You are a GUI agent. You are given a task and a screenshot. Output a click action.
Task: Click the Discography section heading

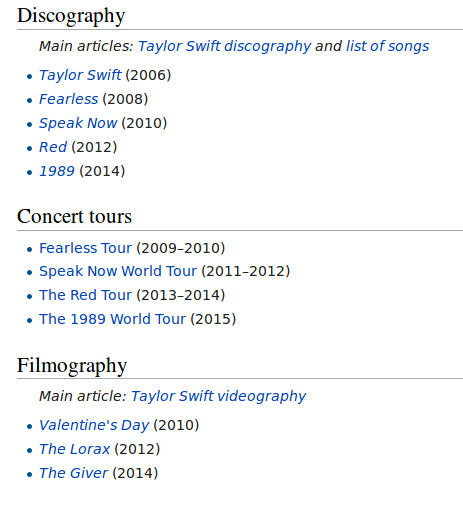tap(71, 16)
